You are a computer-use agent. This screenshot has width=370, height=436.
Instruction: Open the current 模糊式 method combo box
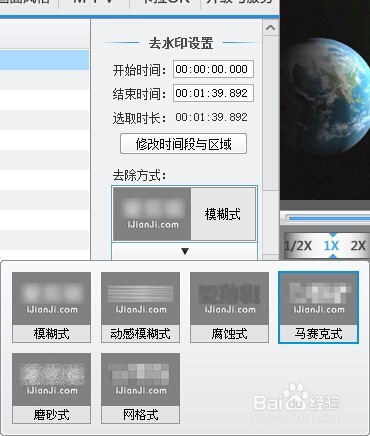click(x=184, y=214)
